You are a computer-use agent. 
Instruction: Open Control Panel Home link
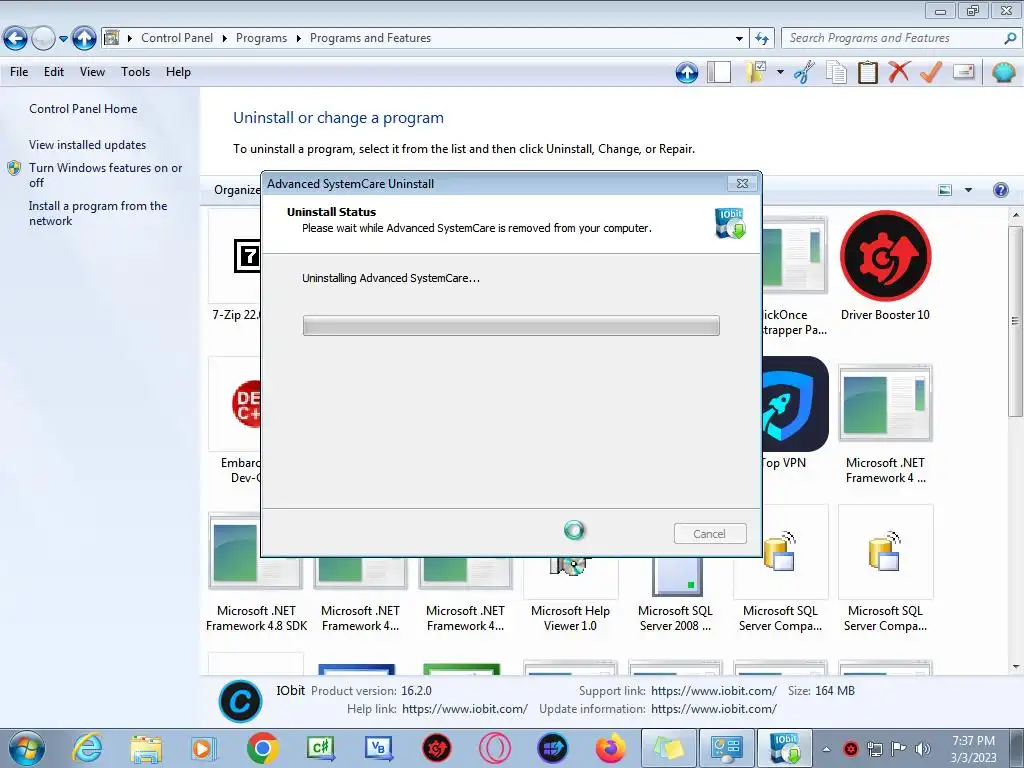tap(83, 109)
